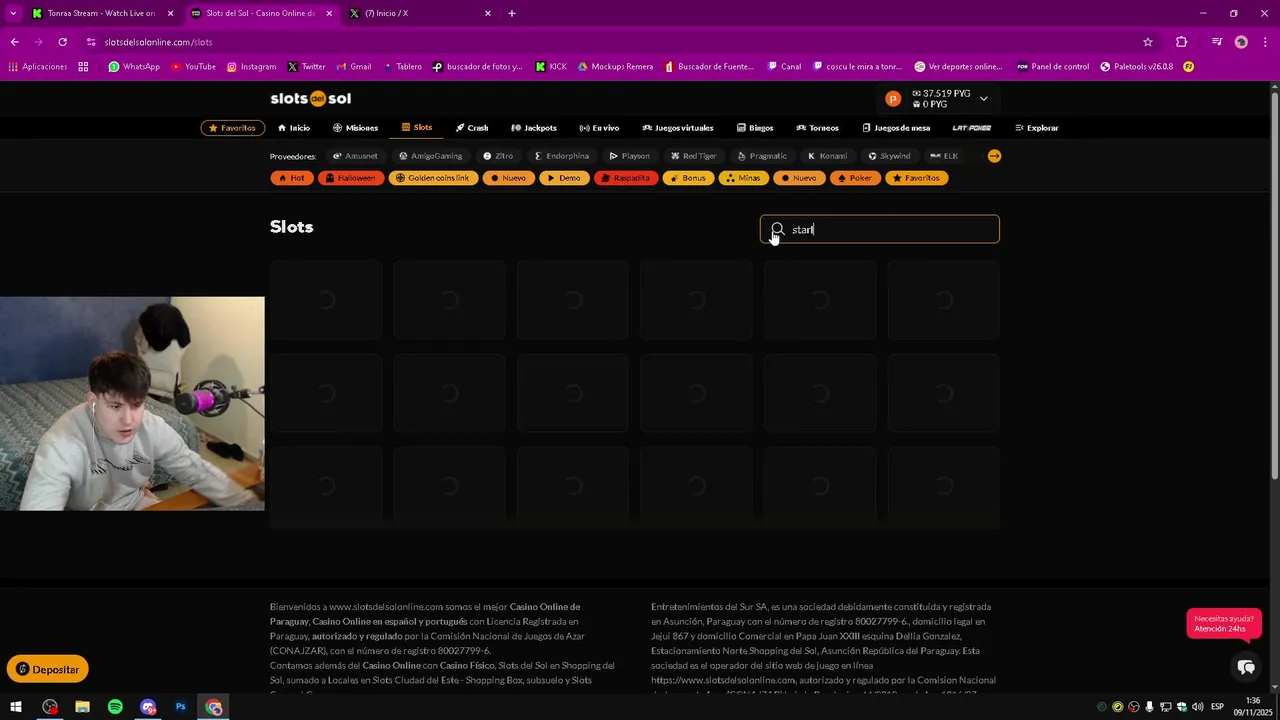Filter by AmigoGaming provider
The height and width of the screenshot is (720, 1280).
430,156
